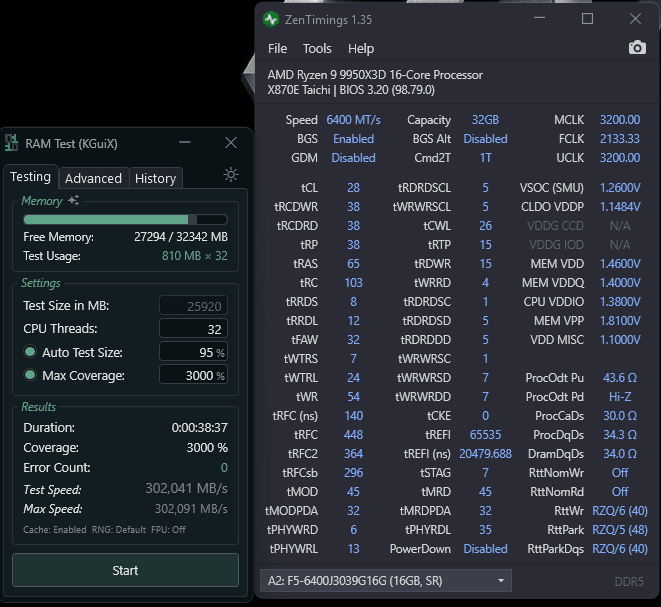
Task: Click the tCL value 28
Action: 353,188
